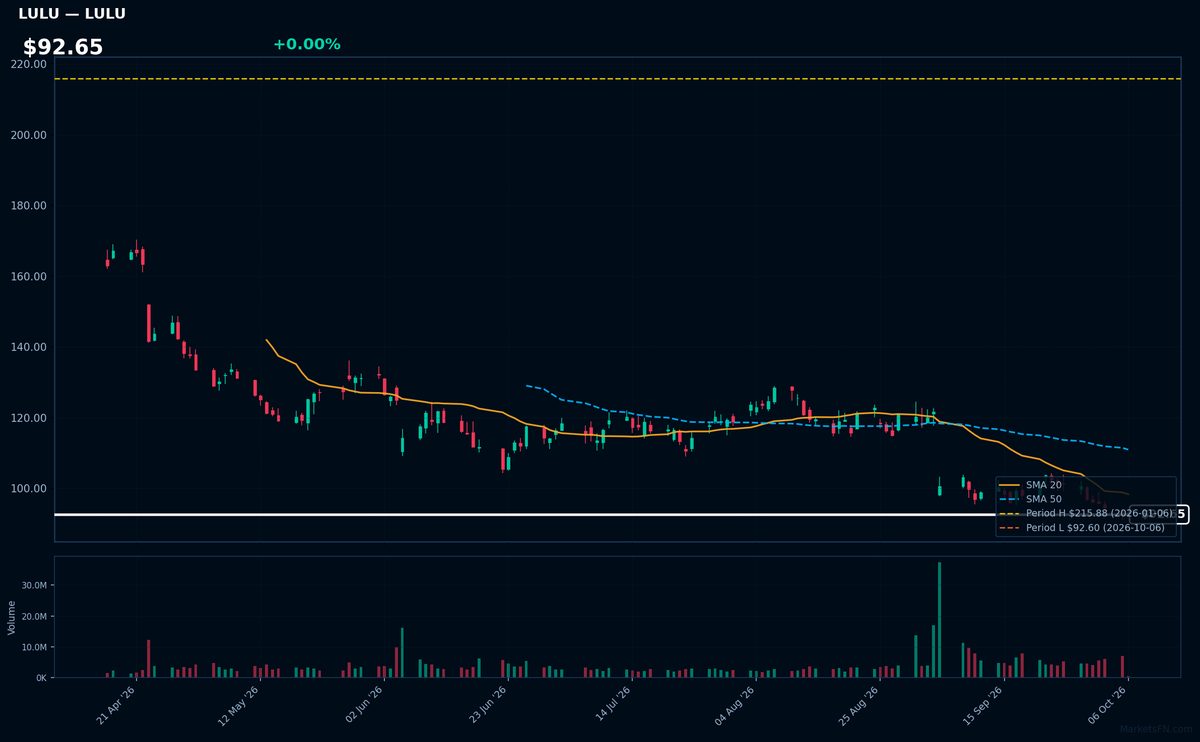Click the 100.00 price axis label
The image size is (1200, 742).
click(28, 489)
